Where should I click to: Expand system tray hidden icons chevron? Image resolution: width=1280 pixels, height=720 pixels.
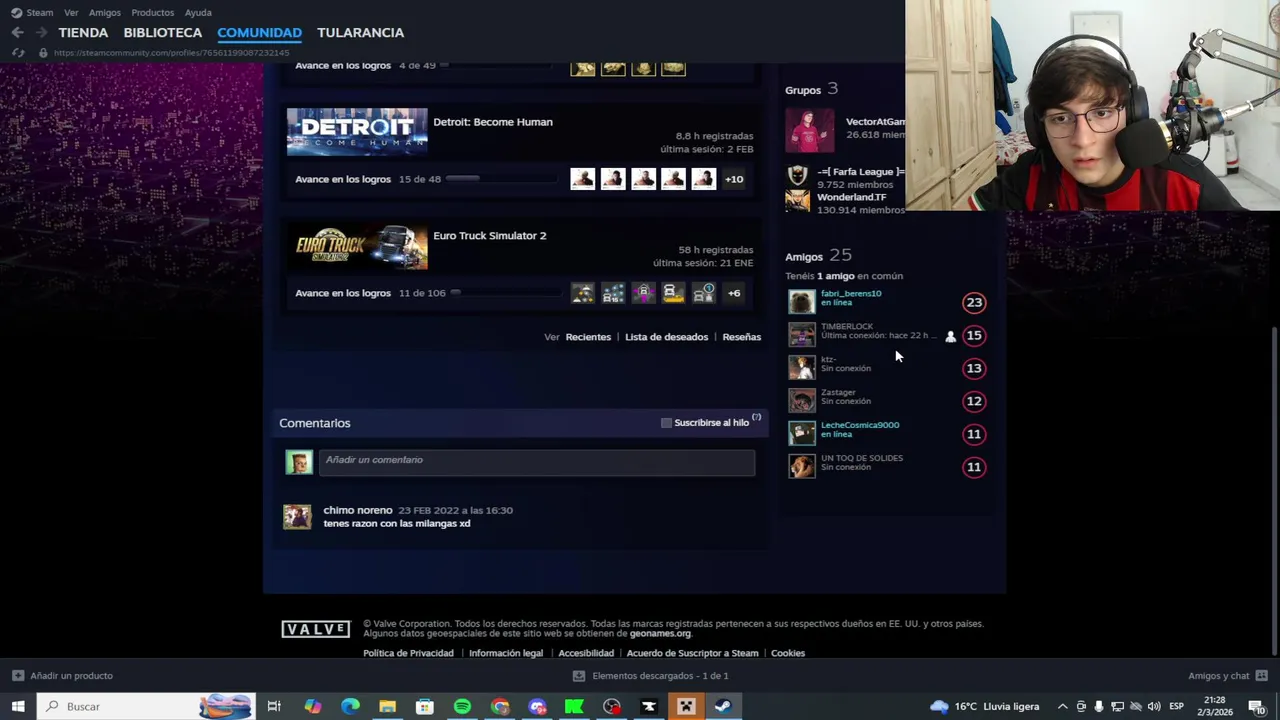click(1062, 706)
